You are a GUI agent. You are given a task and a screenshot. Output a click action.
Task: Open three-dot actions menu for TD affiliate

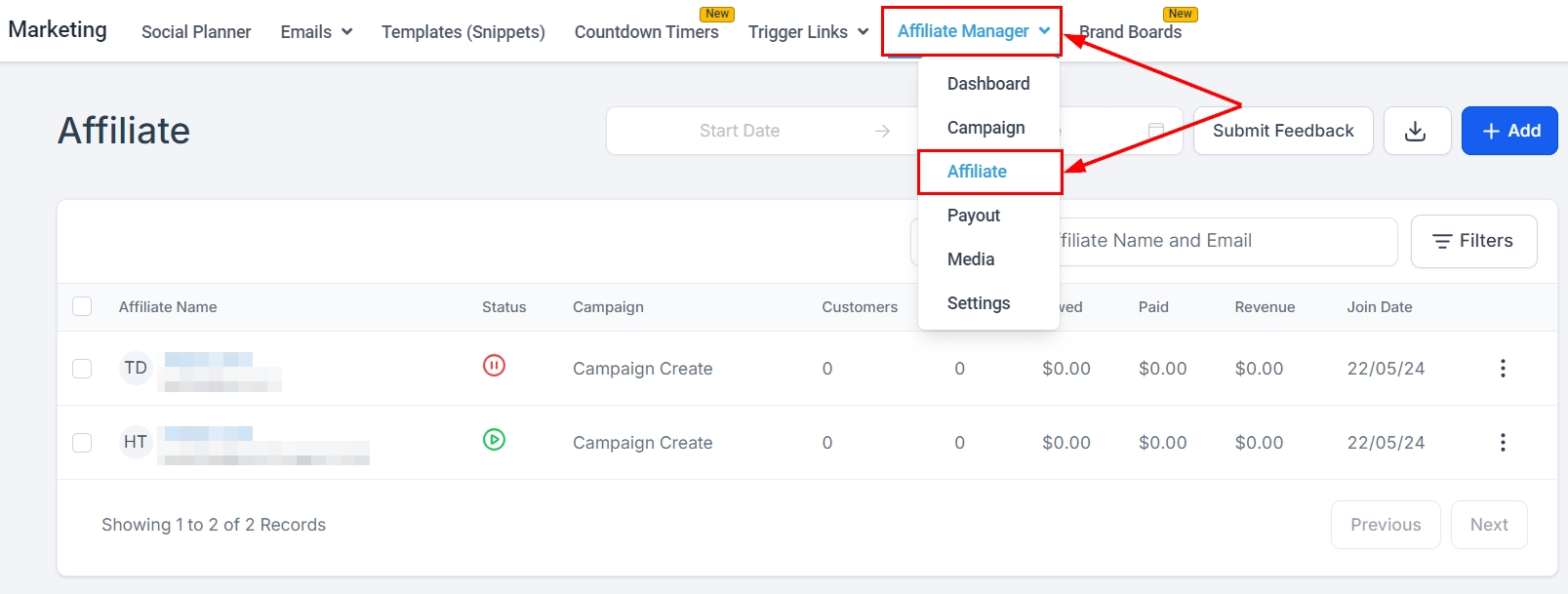(x=1503, y=368)
